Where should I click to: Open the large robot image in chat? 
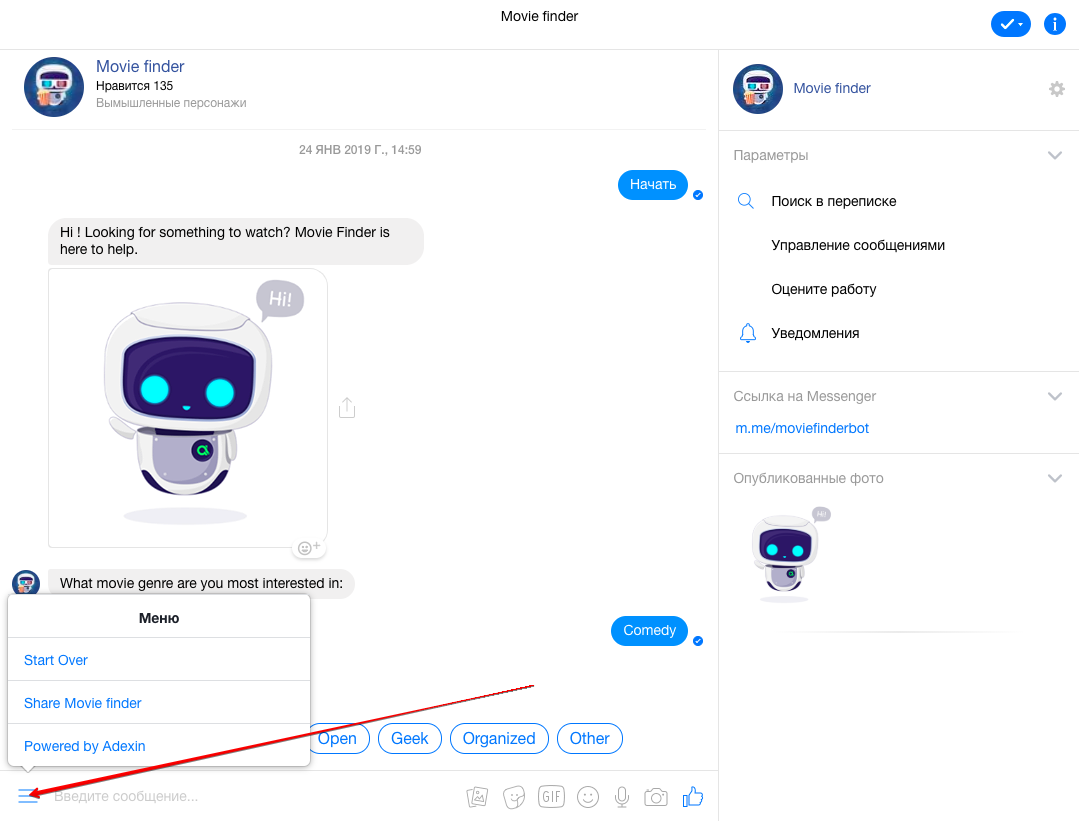[x=188, y=407]
